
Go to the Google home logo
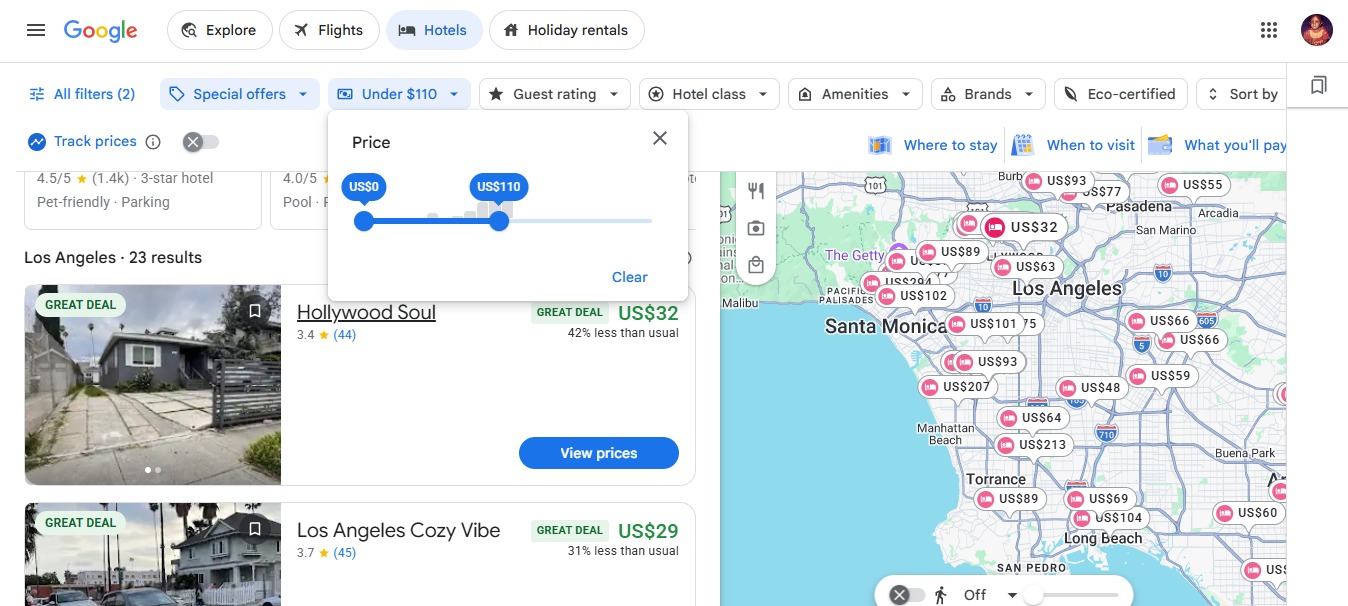point(100,30)
